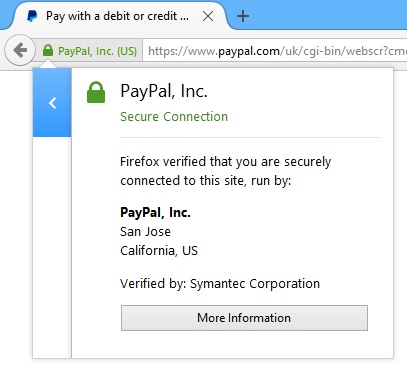This screenshot has width=407, height=371.
Task: Open a new tab with the plus button
Action: point(243,16)
